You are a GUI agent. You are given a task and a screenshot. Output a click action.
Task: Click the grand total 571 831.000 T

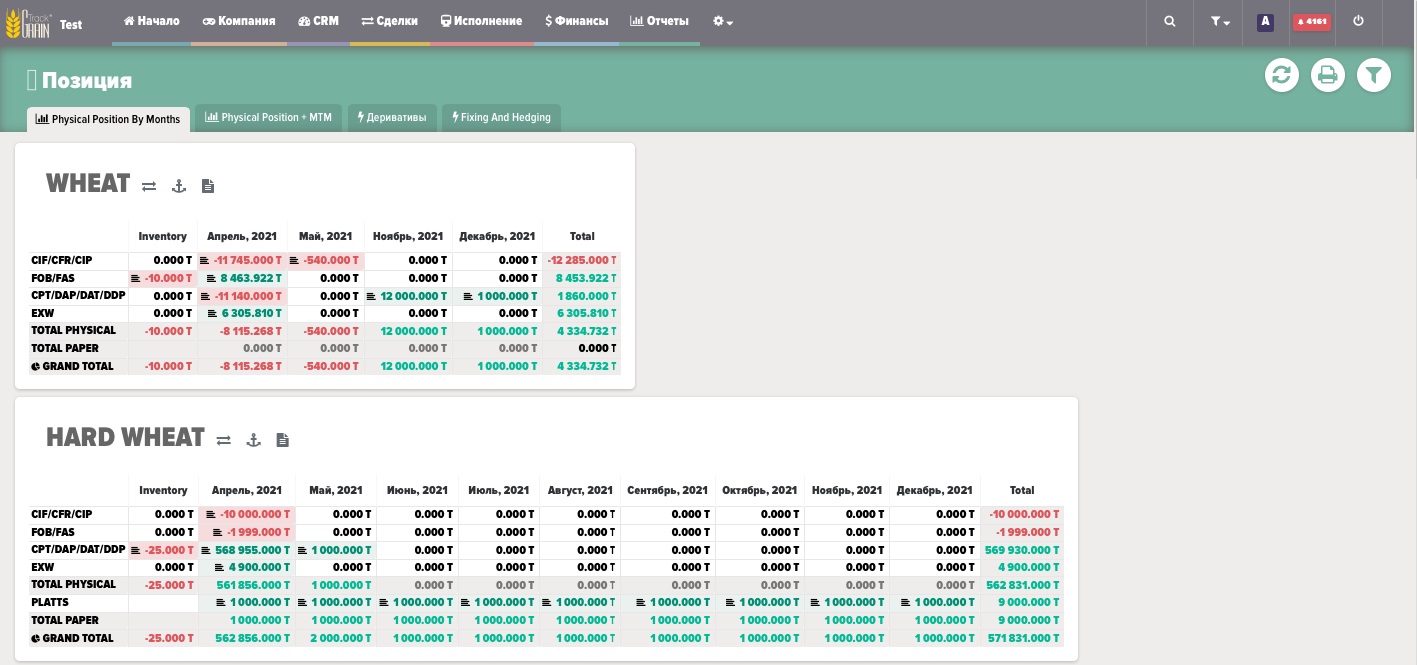(x=1023, y=639)
